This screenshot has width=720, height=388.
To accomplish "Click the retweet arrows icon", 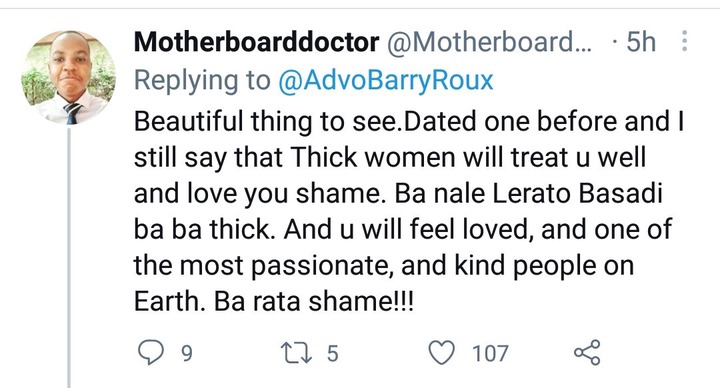I will coord(296,353).
